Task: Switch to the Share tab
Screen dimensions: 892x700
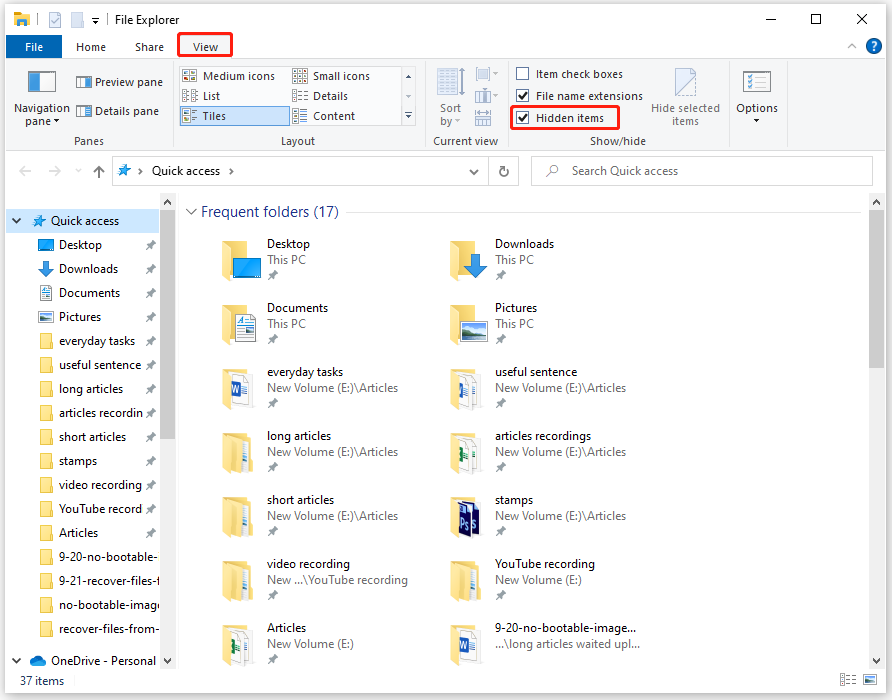Action: click(150, 47)
